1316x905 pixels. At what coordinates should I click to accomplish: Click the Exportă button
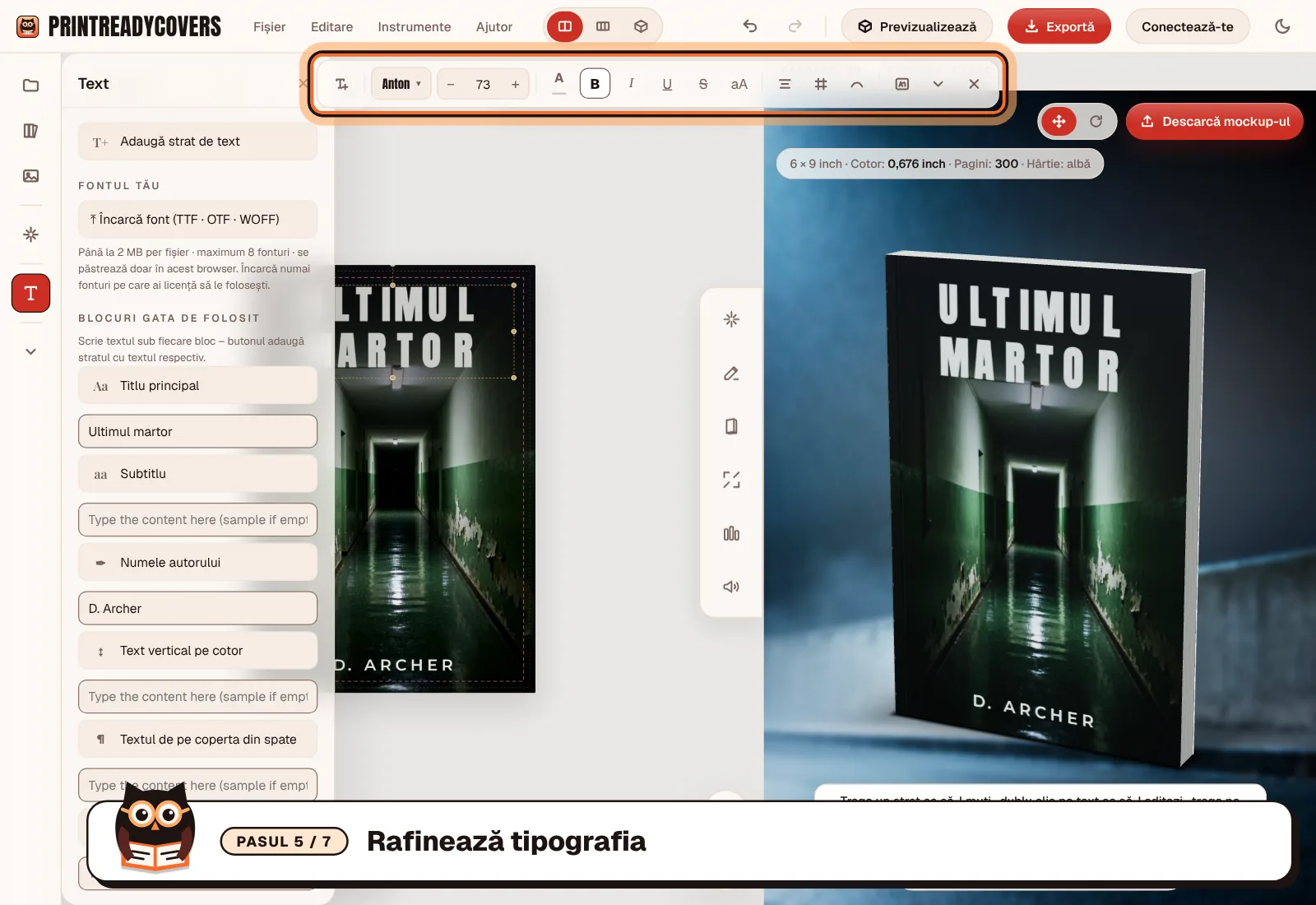[x=1059, y=26]
